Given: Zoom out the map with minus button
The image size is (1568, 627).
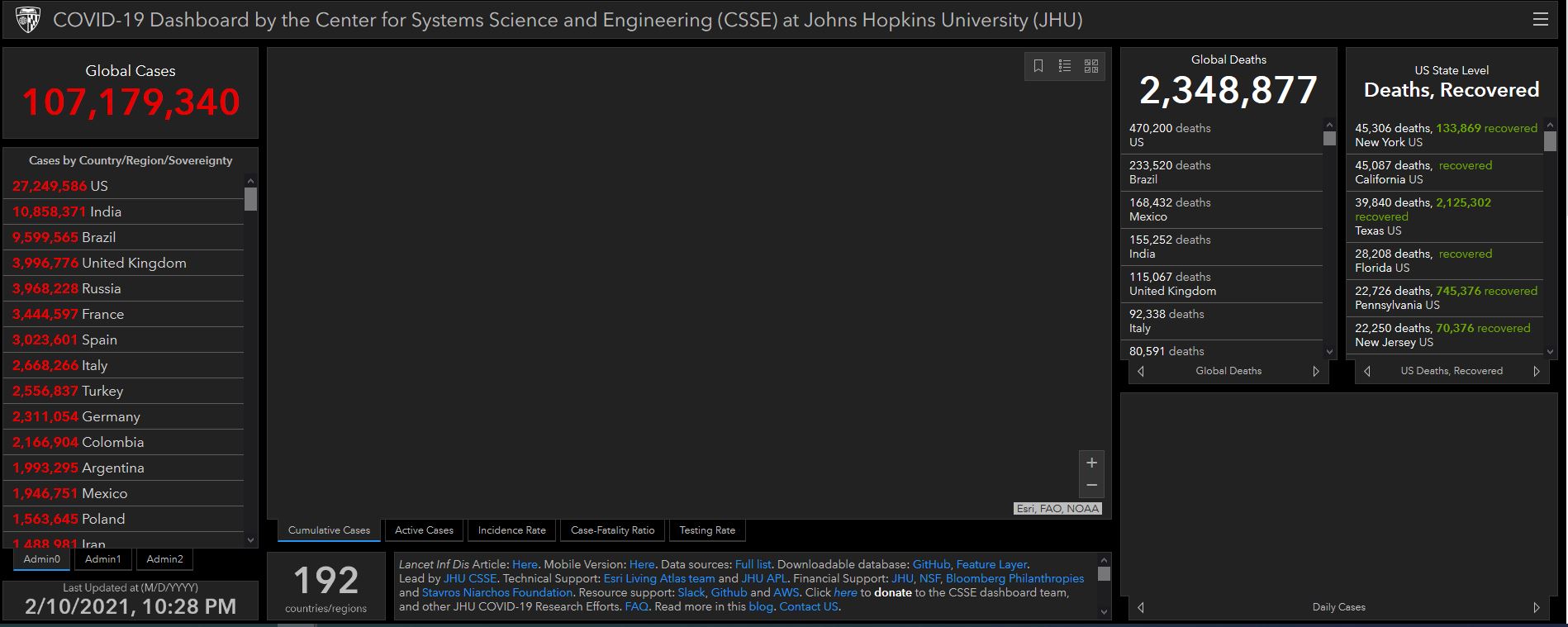Looking at the screenshot, I should pyautogui.click(x=1091, y=486).
